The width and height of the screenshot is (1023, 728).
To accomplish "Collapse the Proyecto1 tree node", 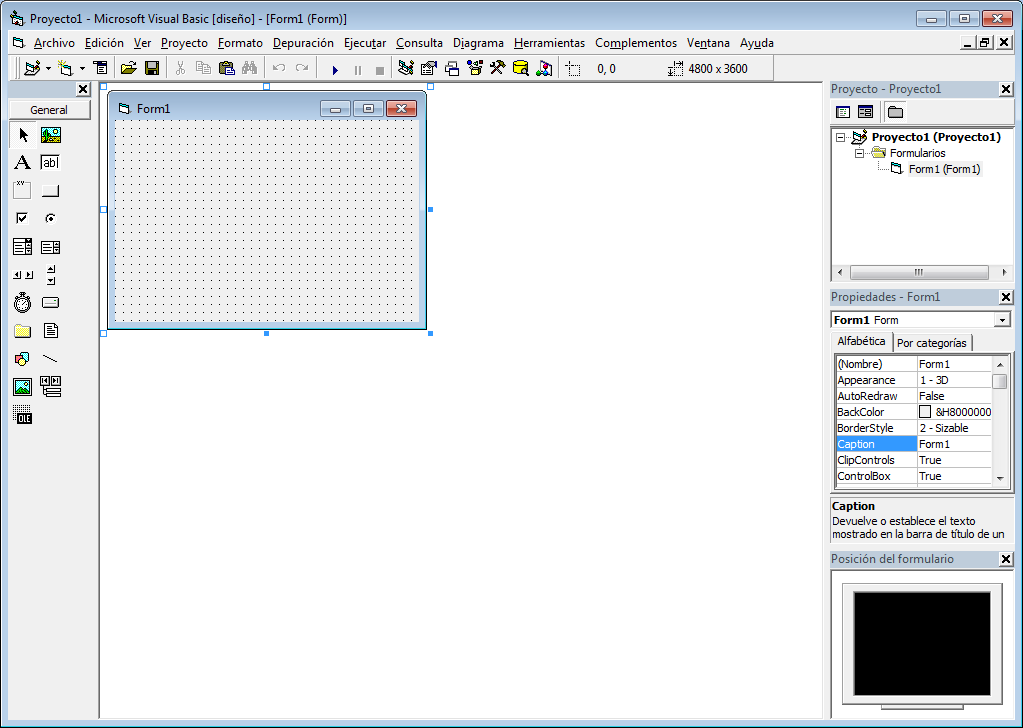I will pos(841,138).
